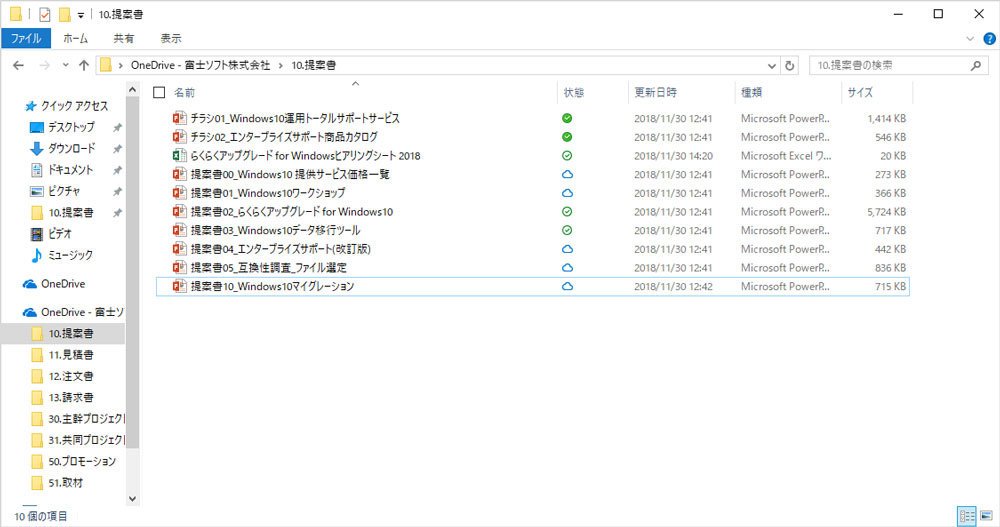Go forward with the forward arrow
Image resolution: width=1000 pixels, height=527 pixels.
[45, 65]
